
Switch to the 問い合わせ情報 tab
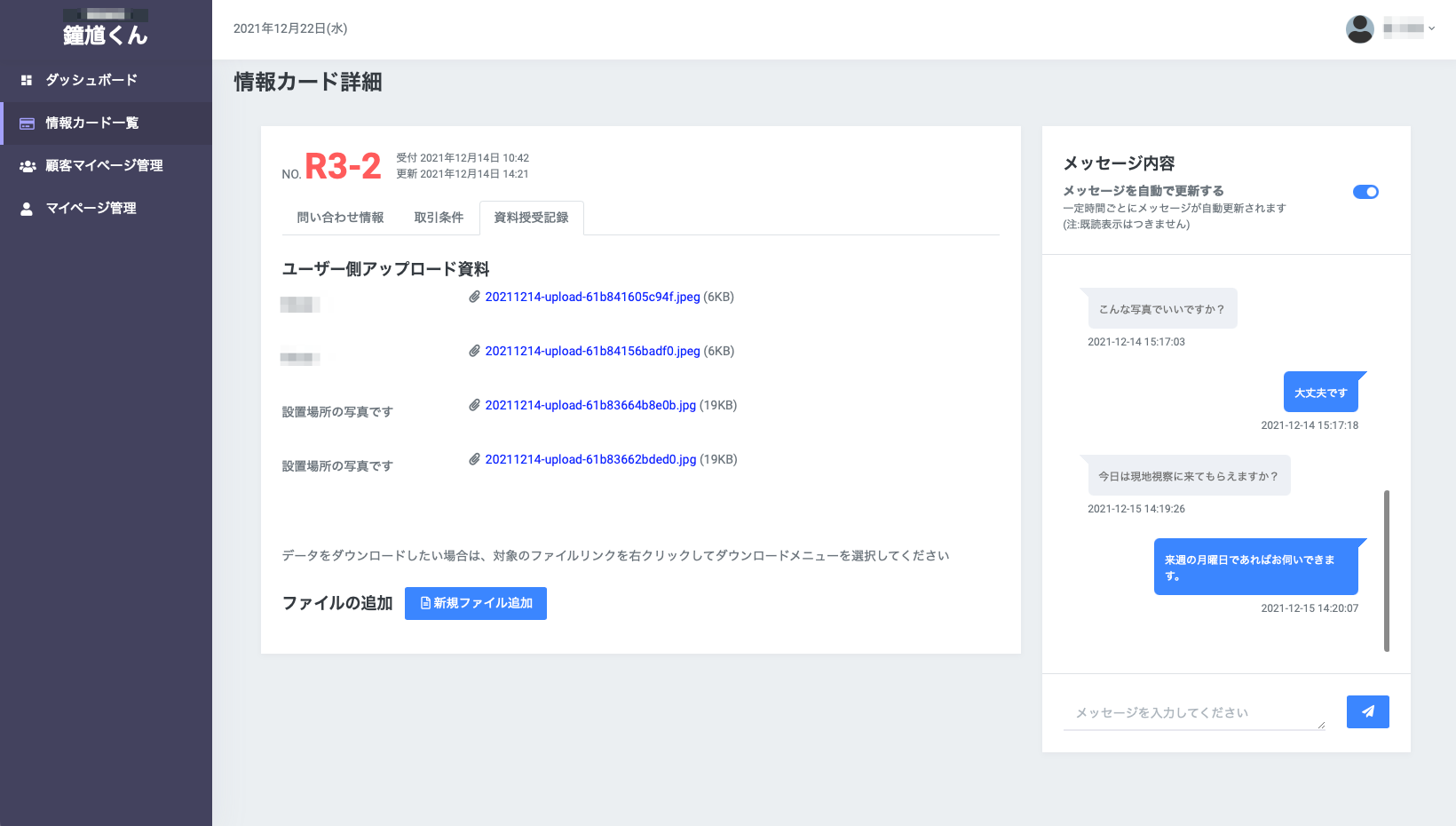[340, 218]
